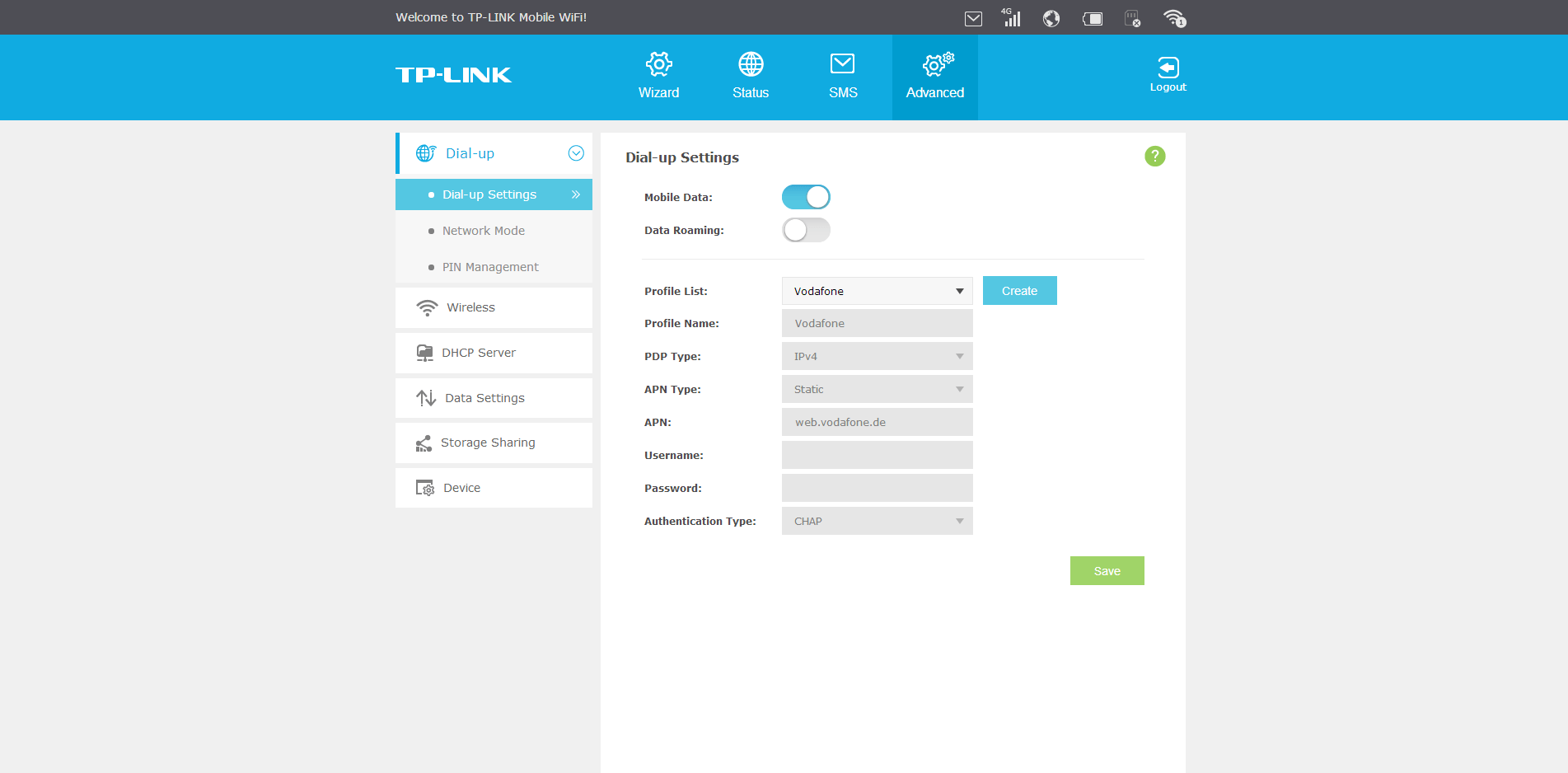Enable the Data Roaming switch
The image size is (1568, 773).
coord(805,230)
